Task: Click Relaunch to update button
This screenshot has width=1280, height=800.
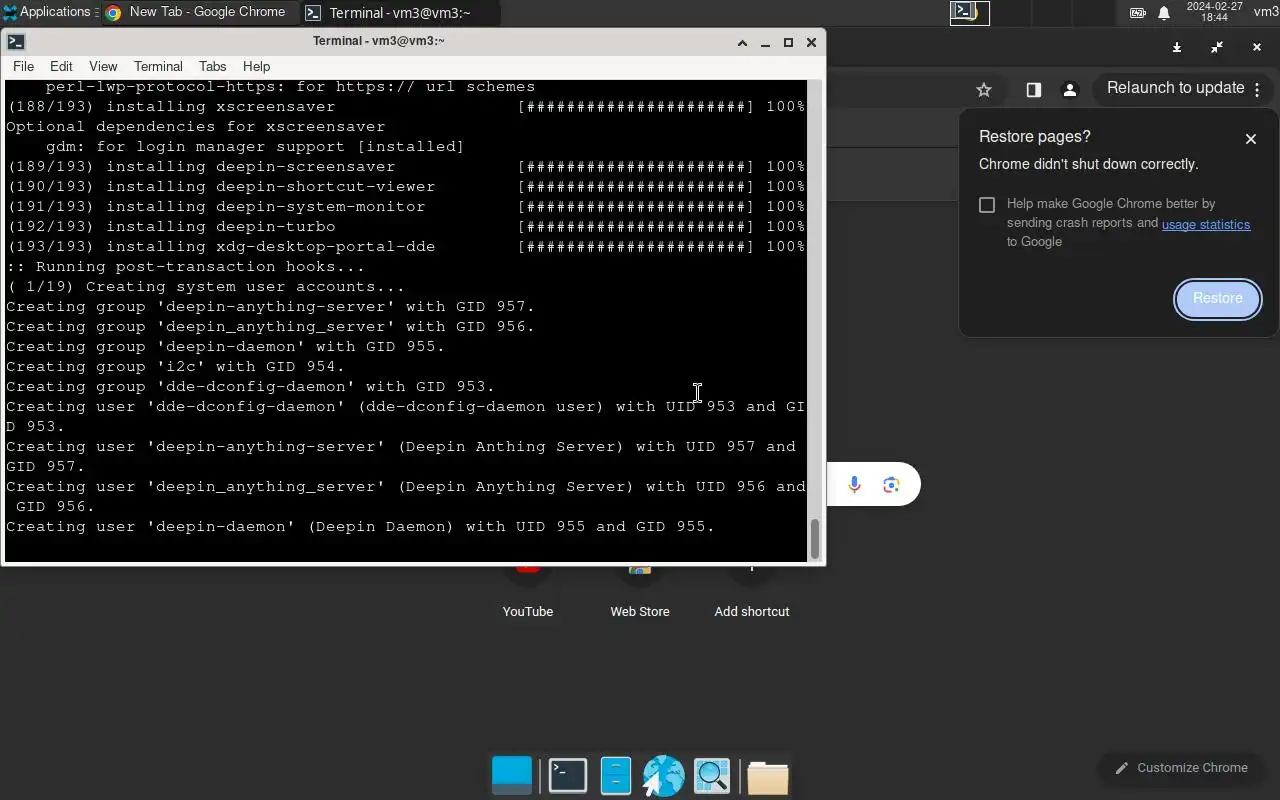Action: [x=1176, y=88]
